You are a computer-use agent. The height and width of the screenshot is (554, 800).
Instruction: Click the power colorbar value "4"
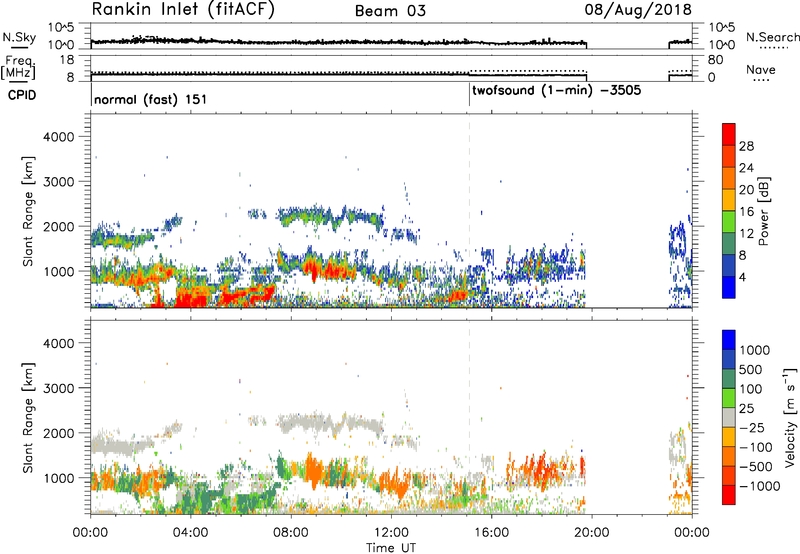[743, 277]
